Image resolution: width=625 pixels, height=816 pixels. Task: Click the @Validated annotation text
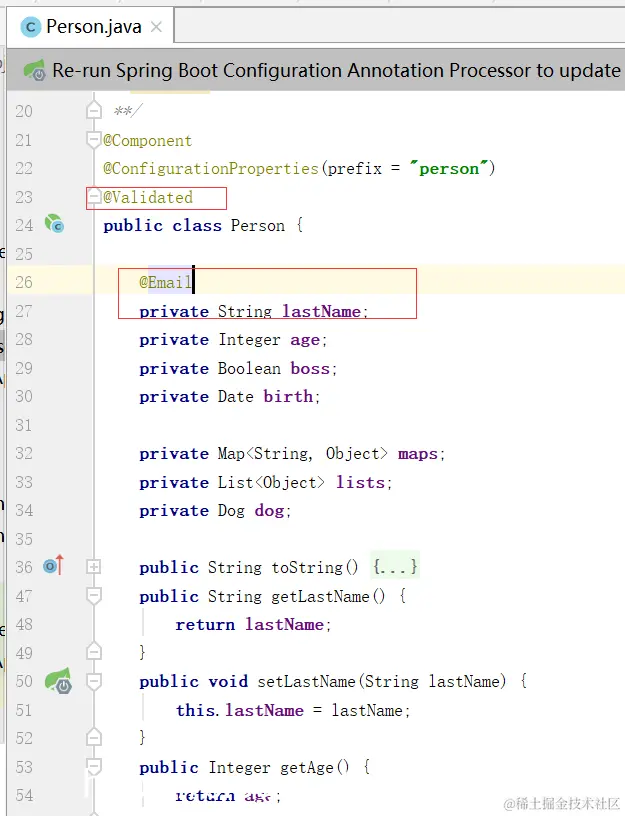coord(148,197)
